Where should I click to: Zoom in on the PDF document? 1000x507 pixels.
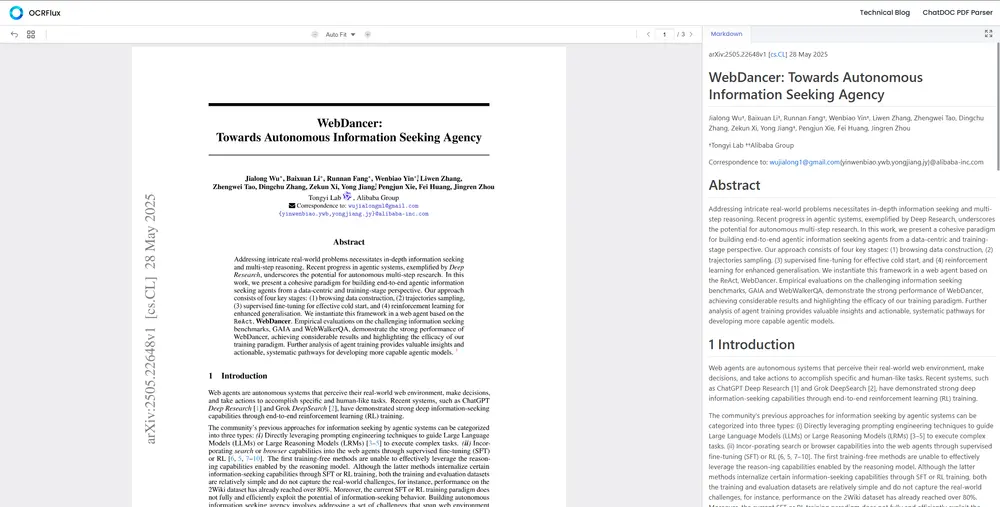(367, 34)
